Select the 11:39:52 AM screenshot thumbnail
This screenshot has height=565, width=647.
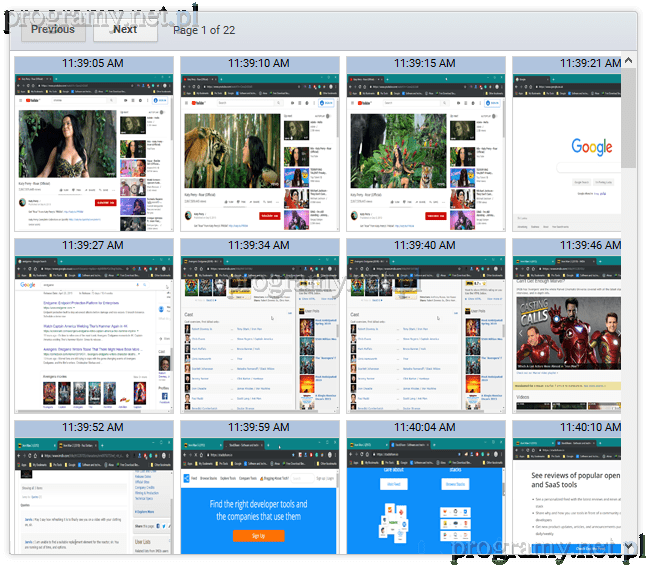point(93,496)
